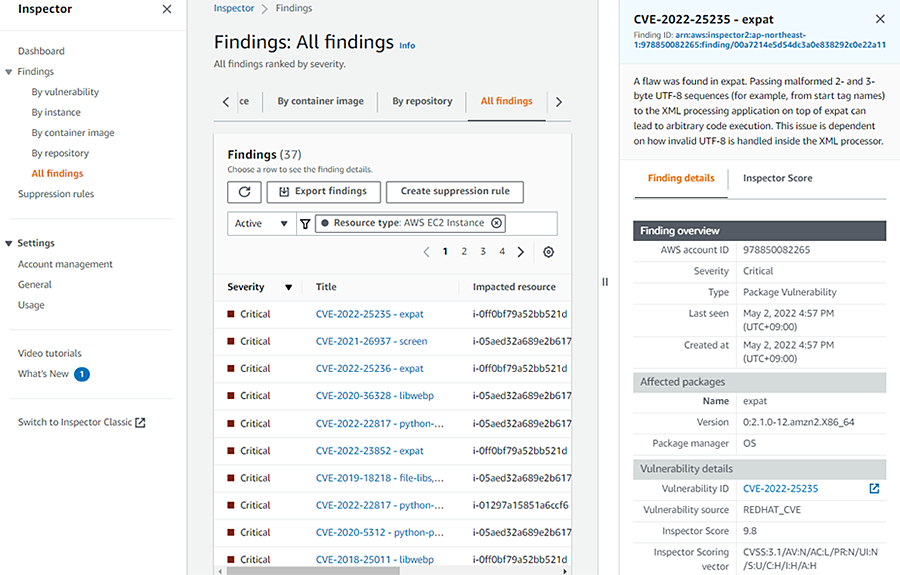Image resolution: width=900 pixels, height=575 pixels.
Task: Open CVE-2021-26937 - screen finding
Action: click(371, 341)
